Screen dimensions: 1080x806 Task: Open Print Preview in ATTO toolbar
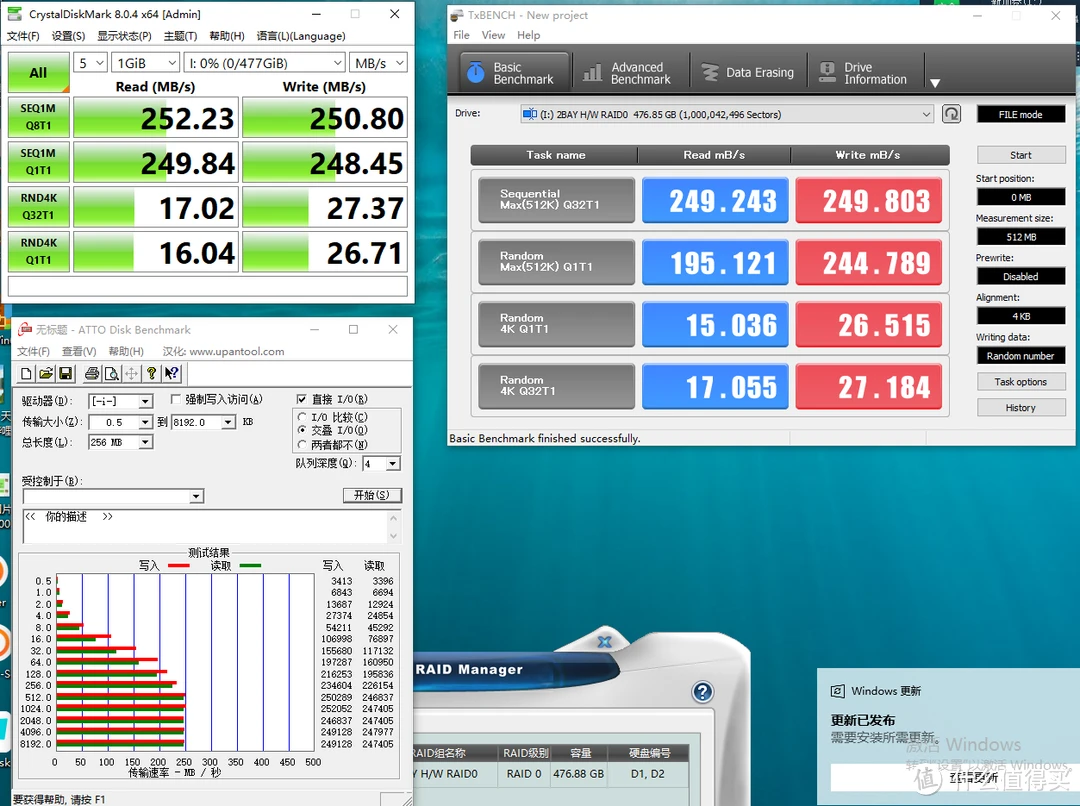tap(112, 374)
